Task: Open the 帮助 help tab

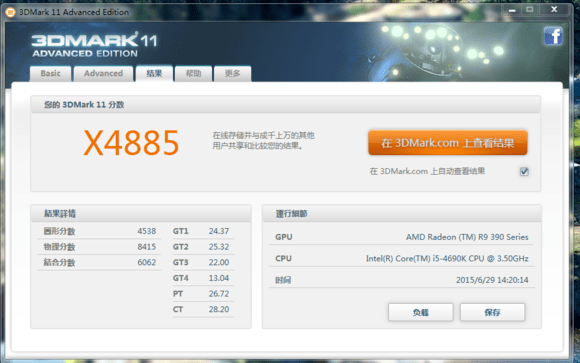Action: pyautogui.click(x=193, y=73)
